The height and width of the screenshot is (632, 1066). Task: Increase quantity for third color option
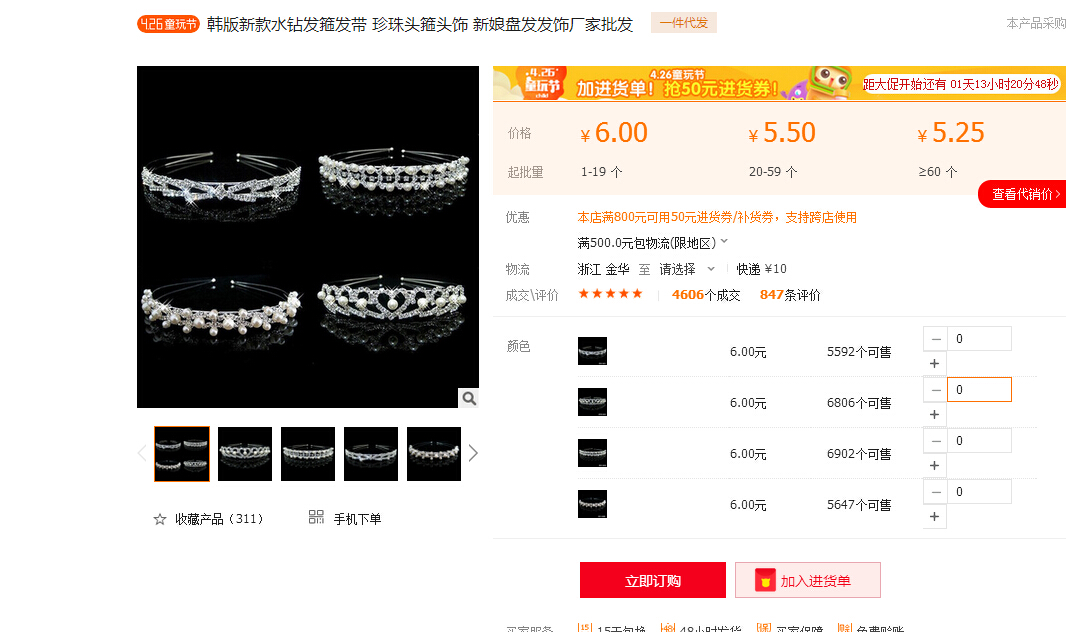click(934, 466)
